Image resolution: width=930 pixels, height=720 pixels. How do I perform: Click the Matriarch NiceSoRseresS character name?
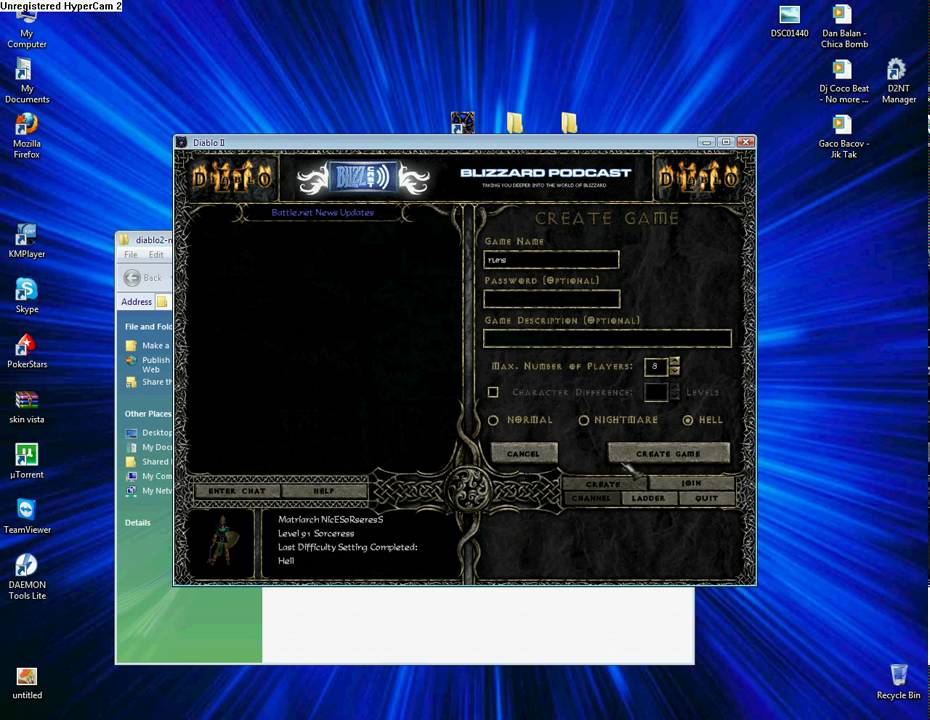[330, 520]
